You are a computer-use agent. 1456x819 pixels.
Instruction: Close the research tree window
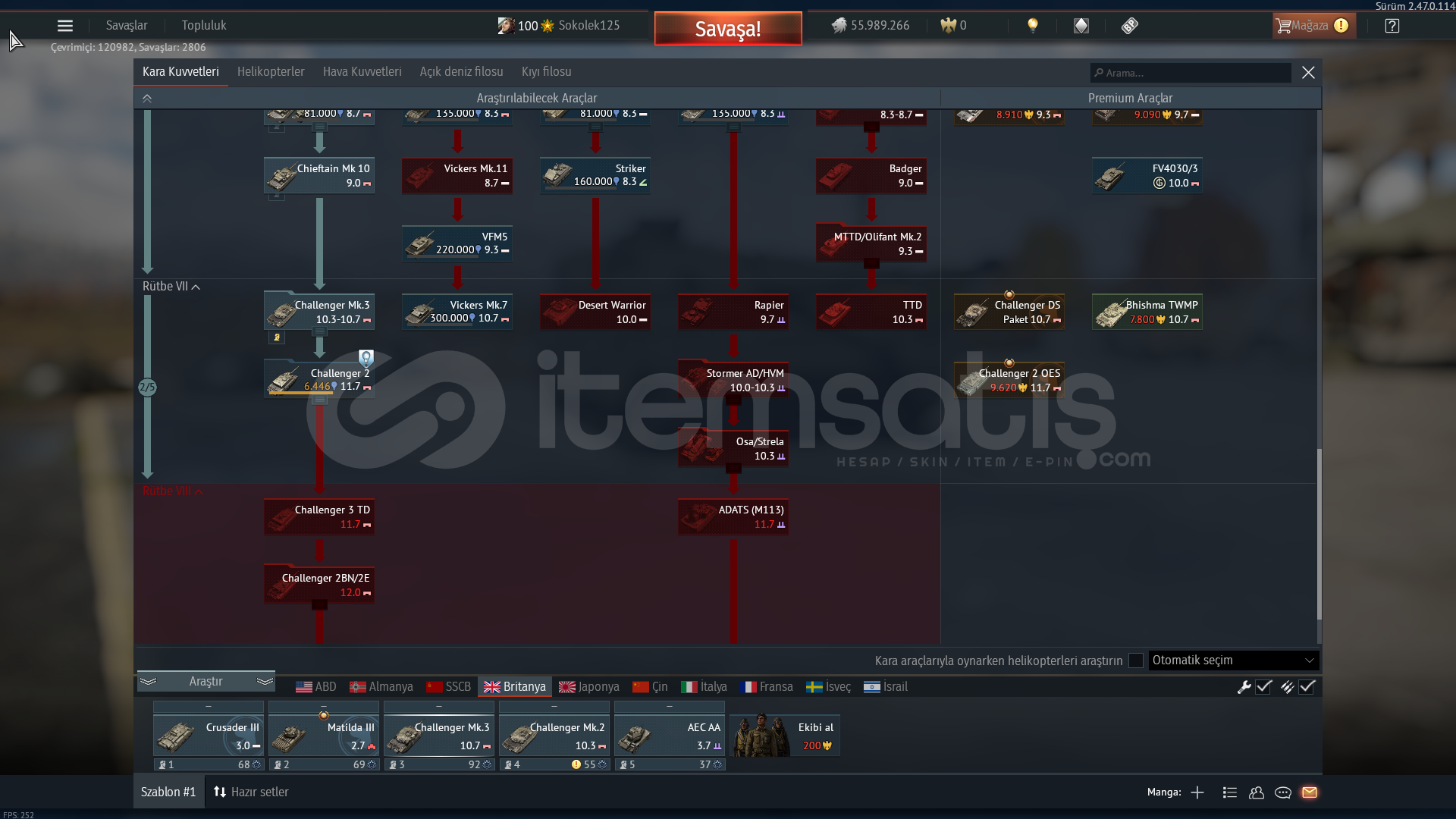(1308, 73)
